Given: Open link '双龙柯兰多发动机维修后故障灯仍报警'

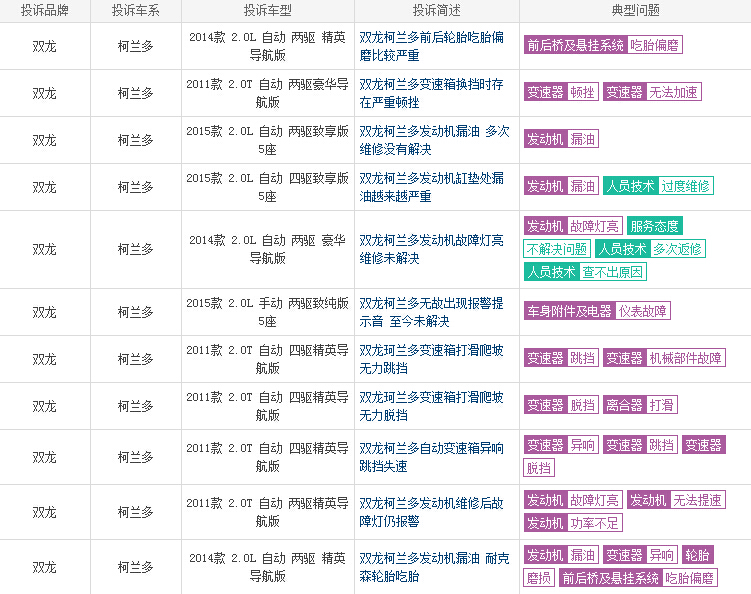Looking at the screenshot, I should (x=431, y=512).
